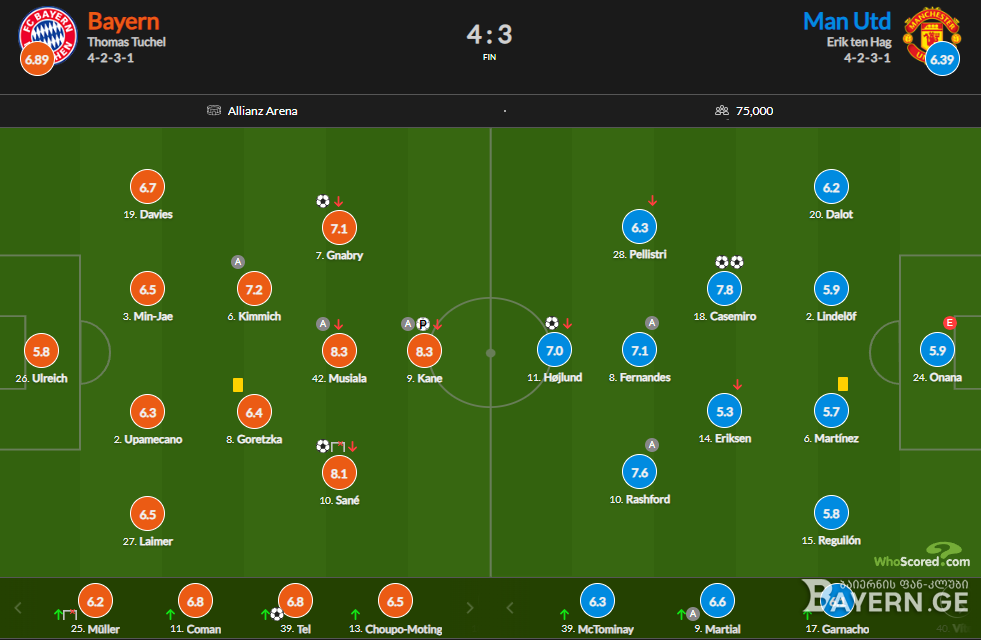
Task: Click the yellow card above Goretzka
Action: click(x=238, y=385)
